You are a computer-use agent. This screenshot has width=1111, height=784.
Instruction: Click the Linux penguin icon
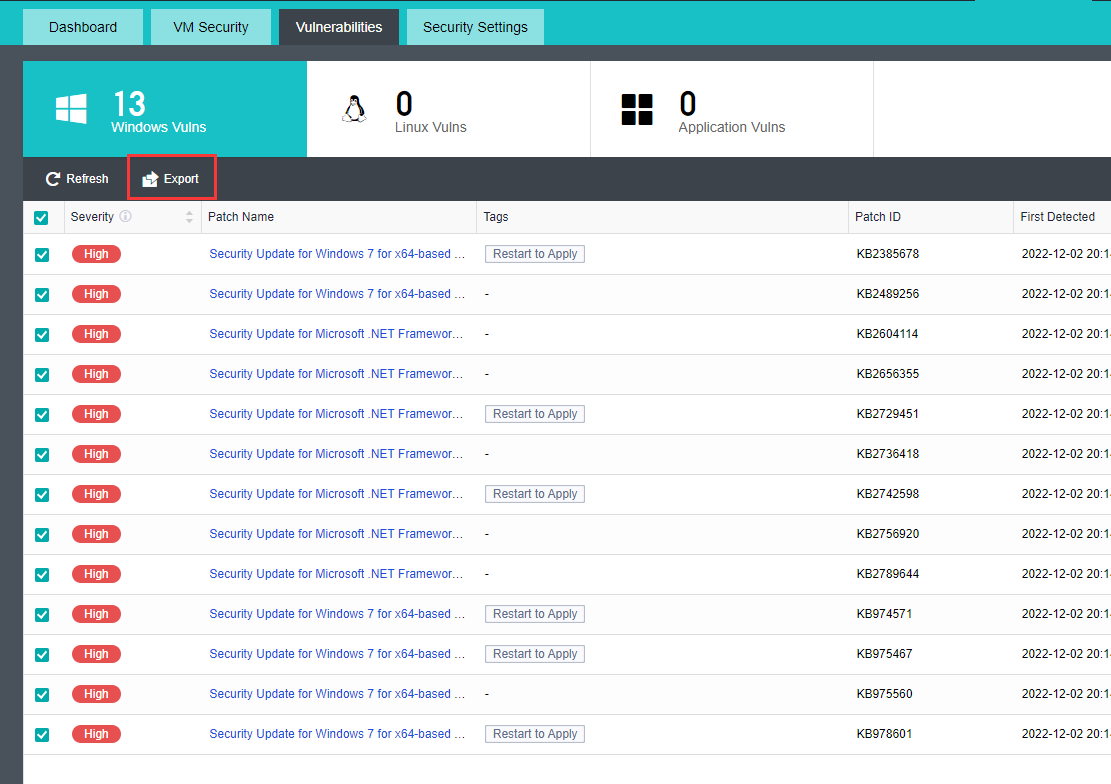354,109
